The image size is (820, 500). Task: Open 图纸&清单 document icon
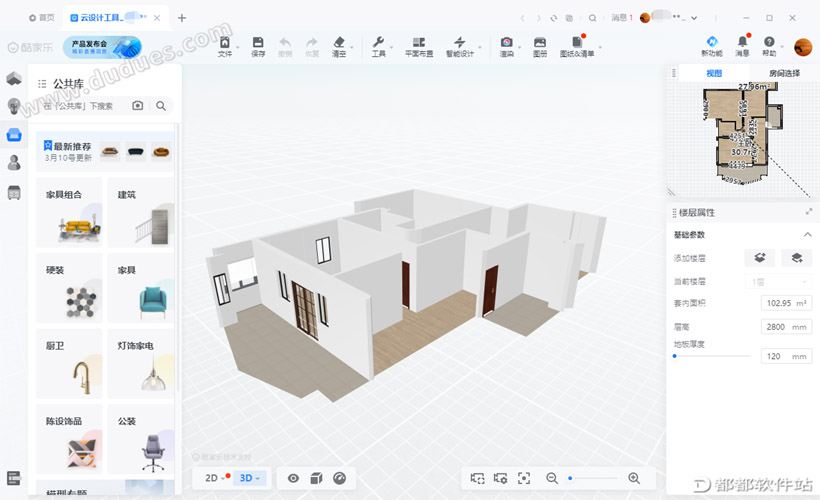click(577, 42)
